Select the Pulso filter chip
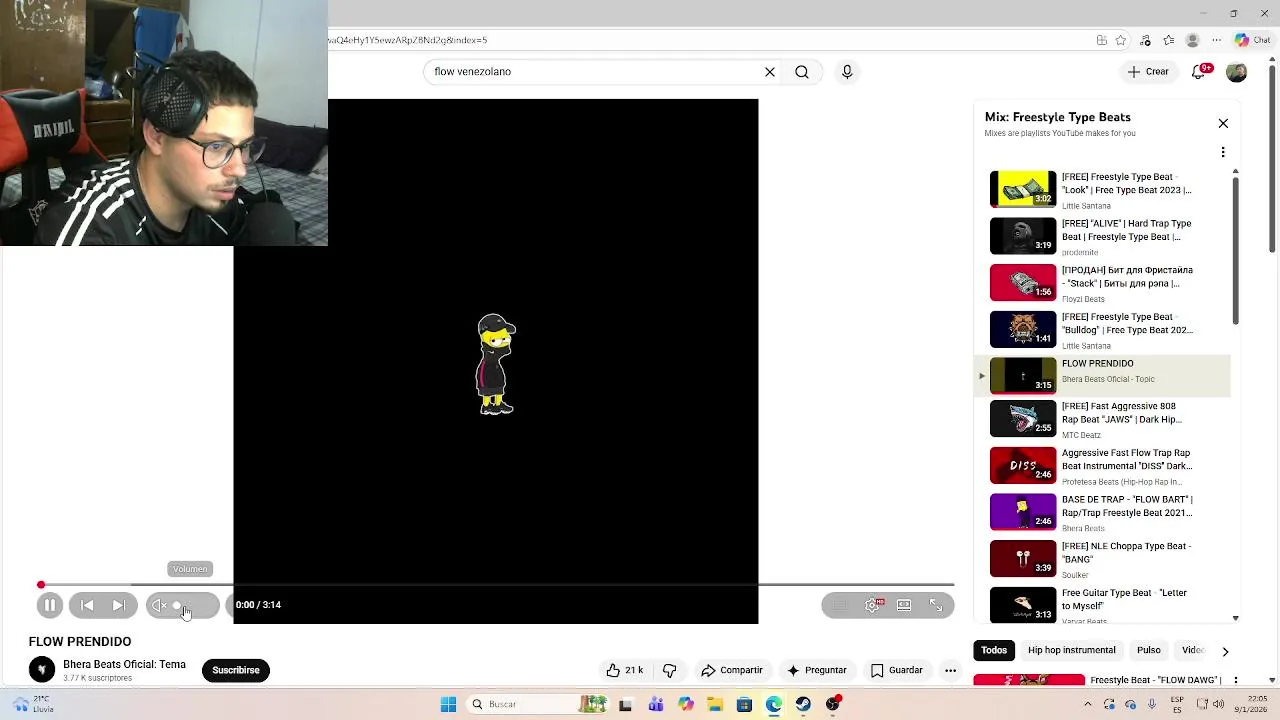 click(x=1148, y=650)
